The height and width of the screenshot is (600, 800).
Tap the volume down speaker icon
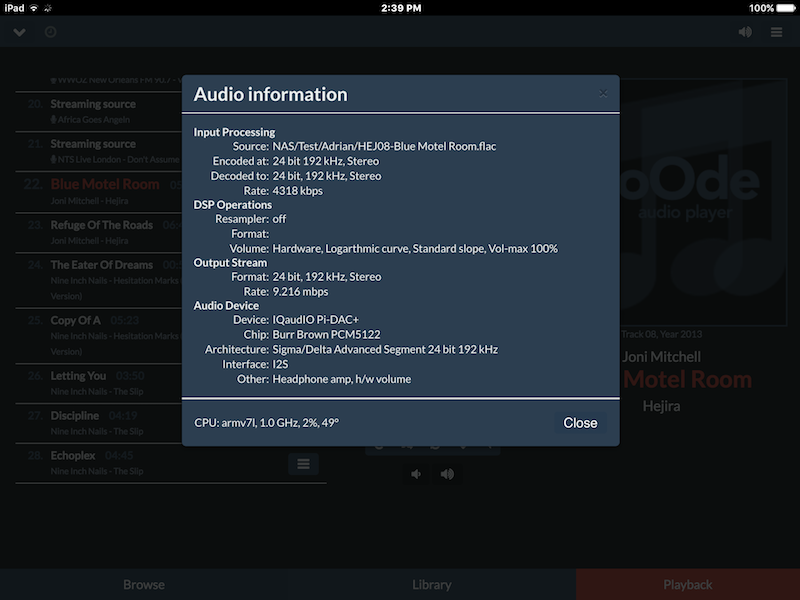416,474
